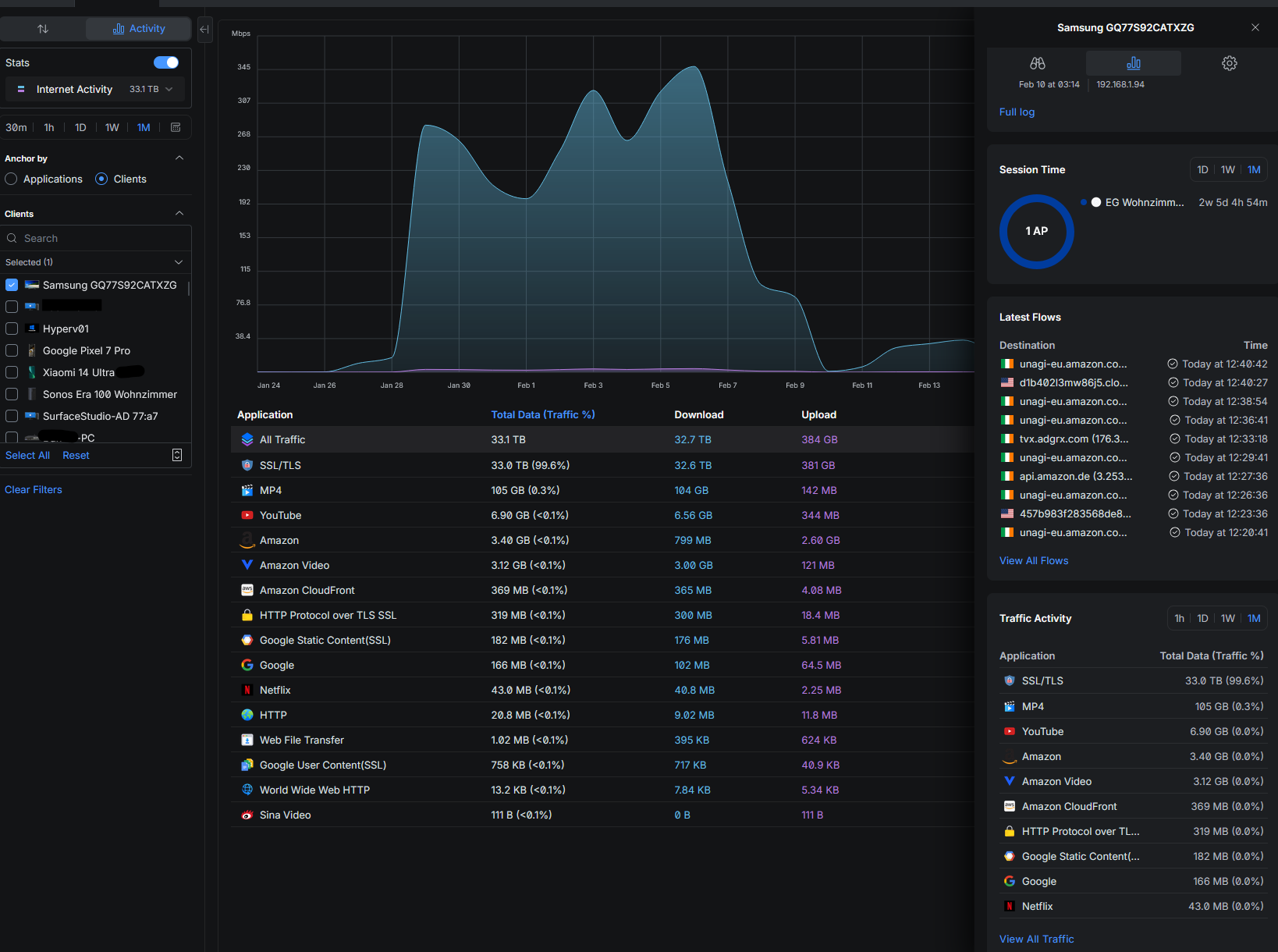Click the Netflix icon in Application table
This screenshot has width=1278, height=952.
[247, 690]
